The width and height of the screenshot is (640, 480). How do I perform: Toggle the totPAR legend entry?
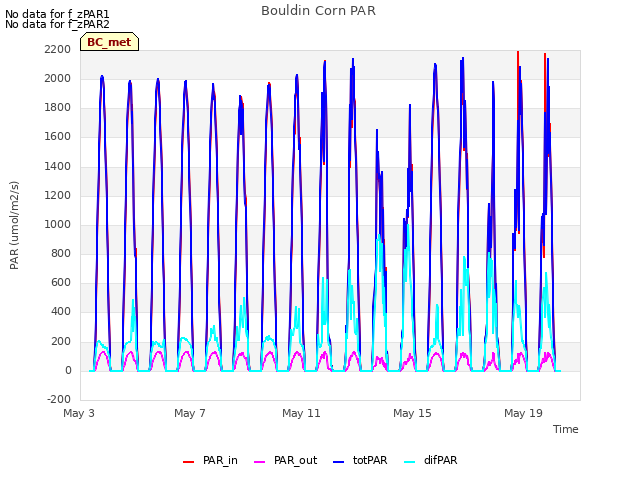(x=360, y=460)
